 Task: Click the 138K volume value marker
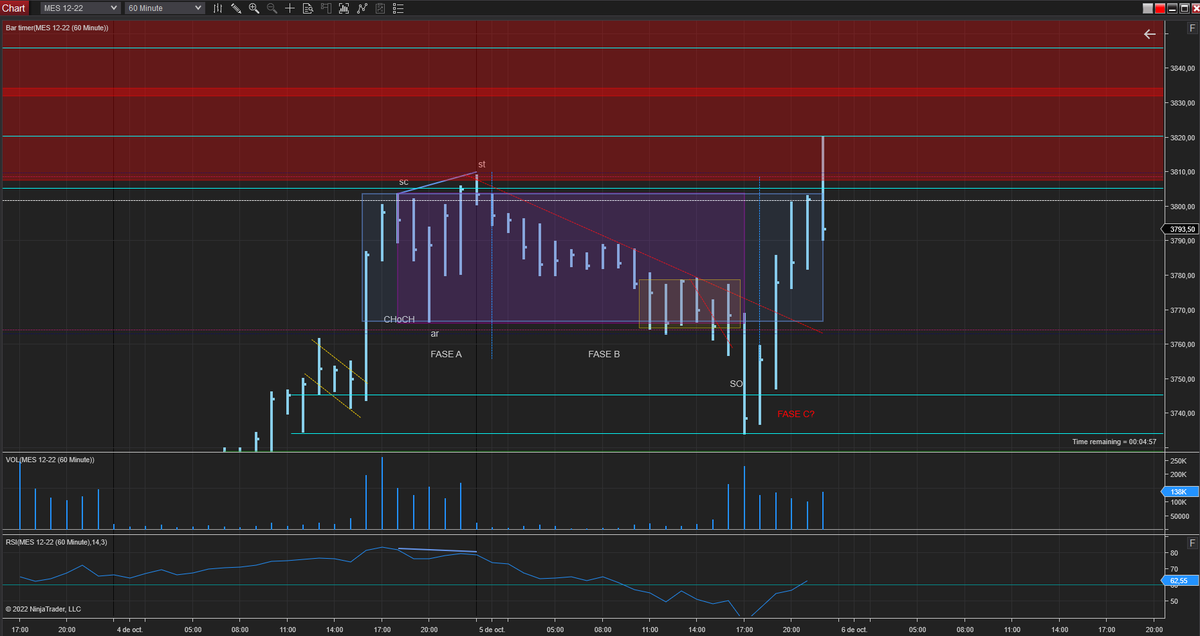pyautogui.click(x=1179, y=492)
